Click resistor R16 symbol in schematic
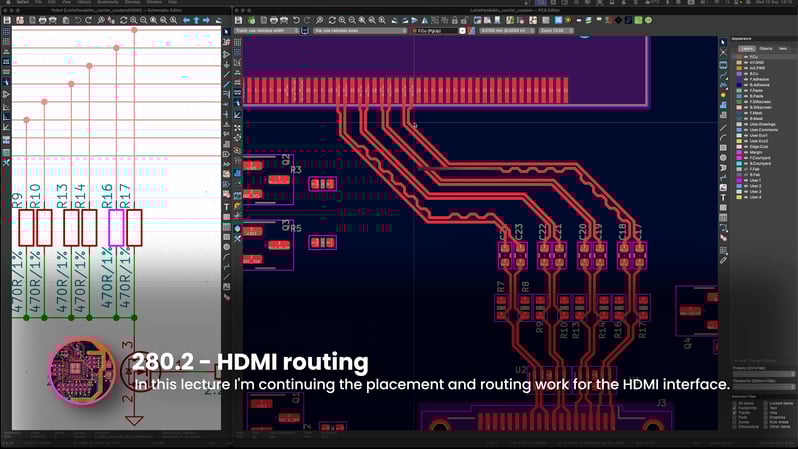The image size is (798, 449). [x=116, y=227]
